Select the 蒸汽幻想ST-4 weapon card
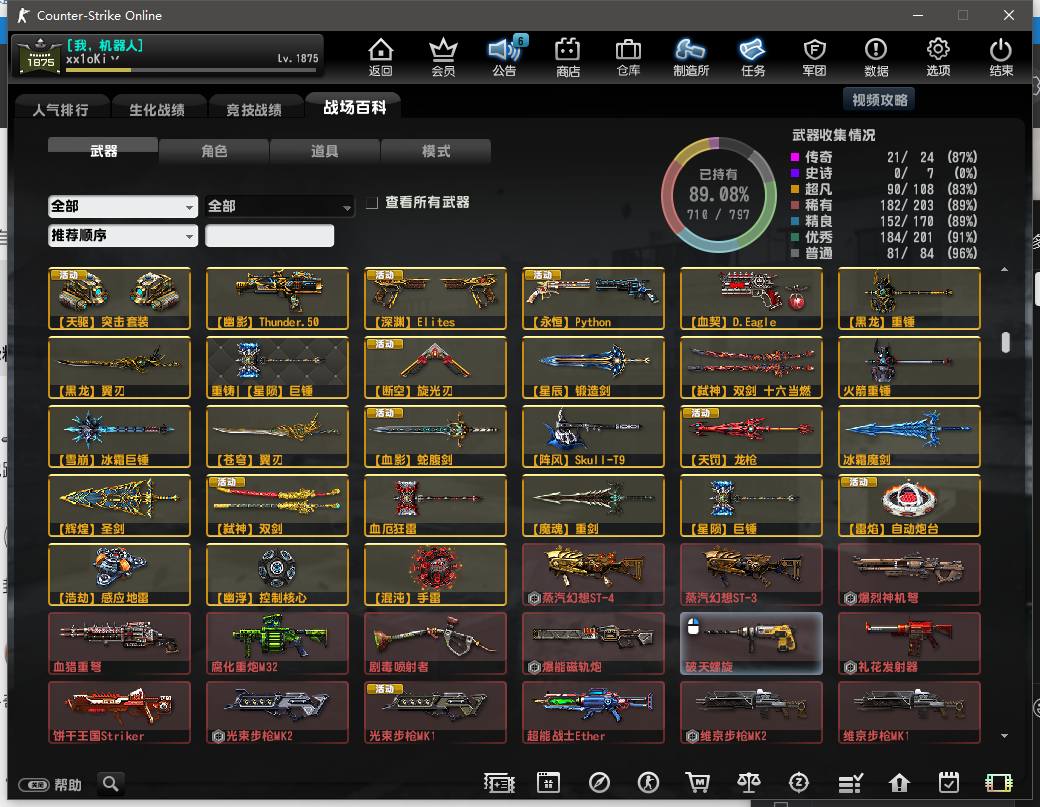1040x807 pixels. [x=593, y=574]
